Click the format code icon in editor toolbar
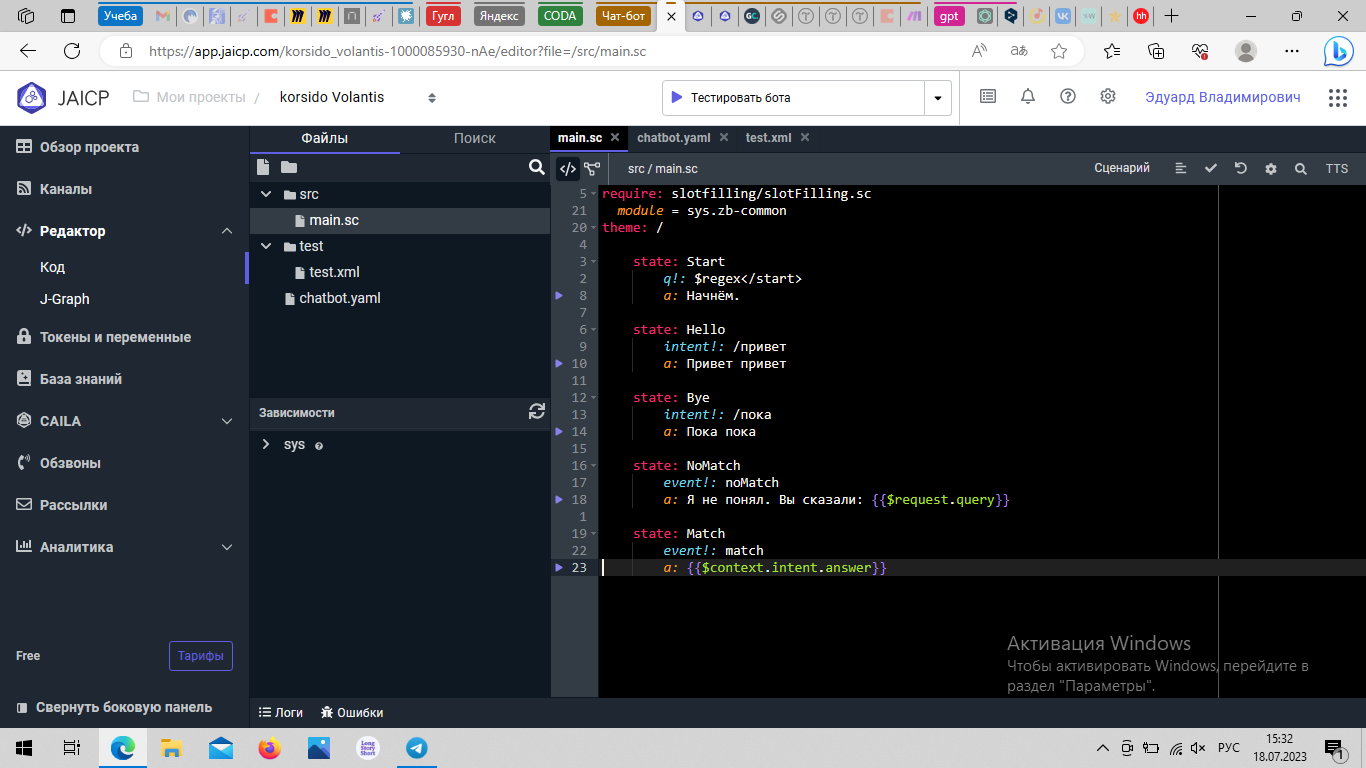Image resolution: width=1366 pixels, height=768 pixels. pyautogui.click(x=1181, y=169)
